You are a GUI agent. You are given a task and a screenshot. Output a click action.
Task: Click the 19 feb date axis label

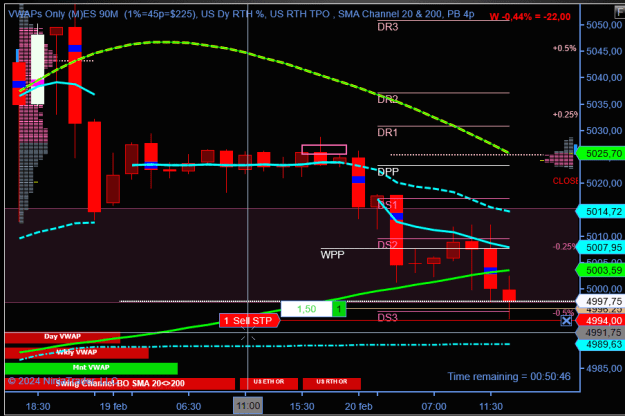(x=113, y=406)
